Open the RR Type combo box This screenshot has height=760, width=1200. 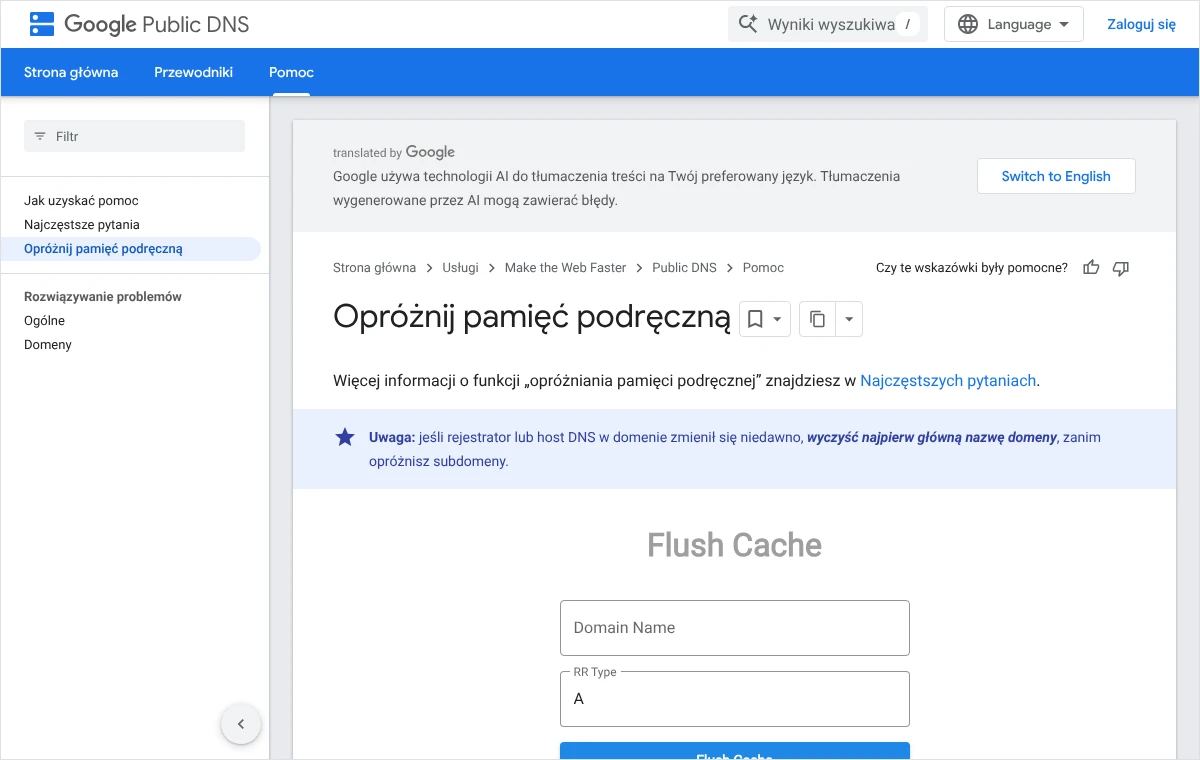[735, 699]
